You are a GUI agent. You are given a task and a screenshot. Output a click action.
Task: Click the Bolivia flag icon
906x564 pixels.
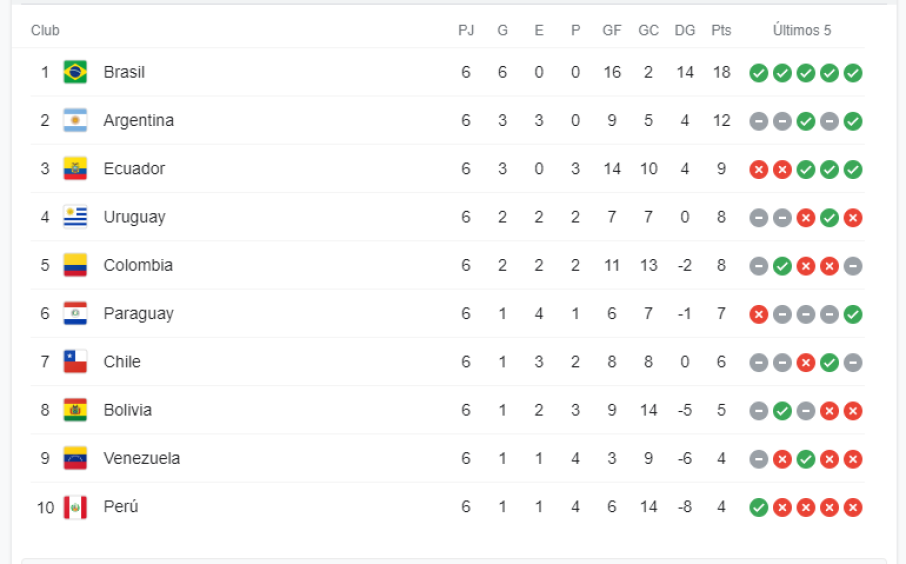click(75, 410)
